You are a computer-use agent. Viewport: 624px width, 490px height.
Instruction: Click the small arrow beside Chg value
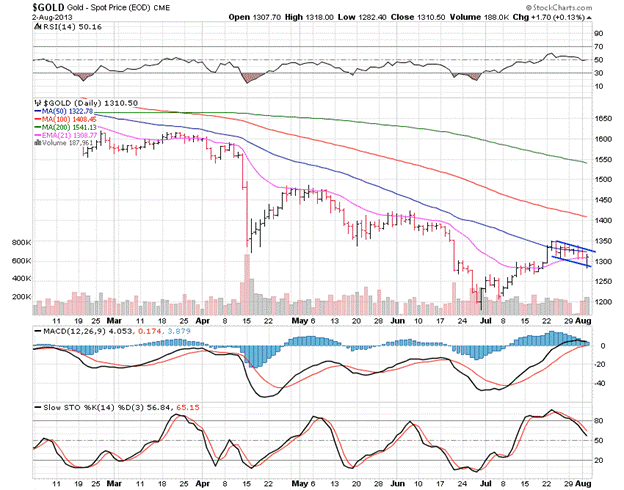pos(589,18)
